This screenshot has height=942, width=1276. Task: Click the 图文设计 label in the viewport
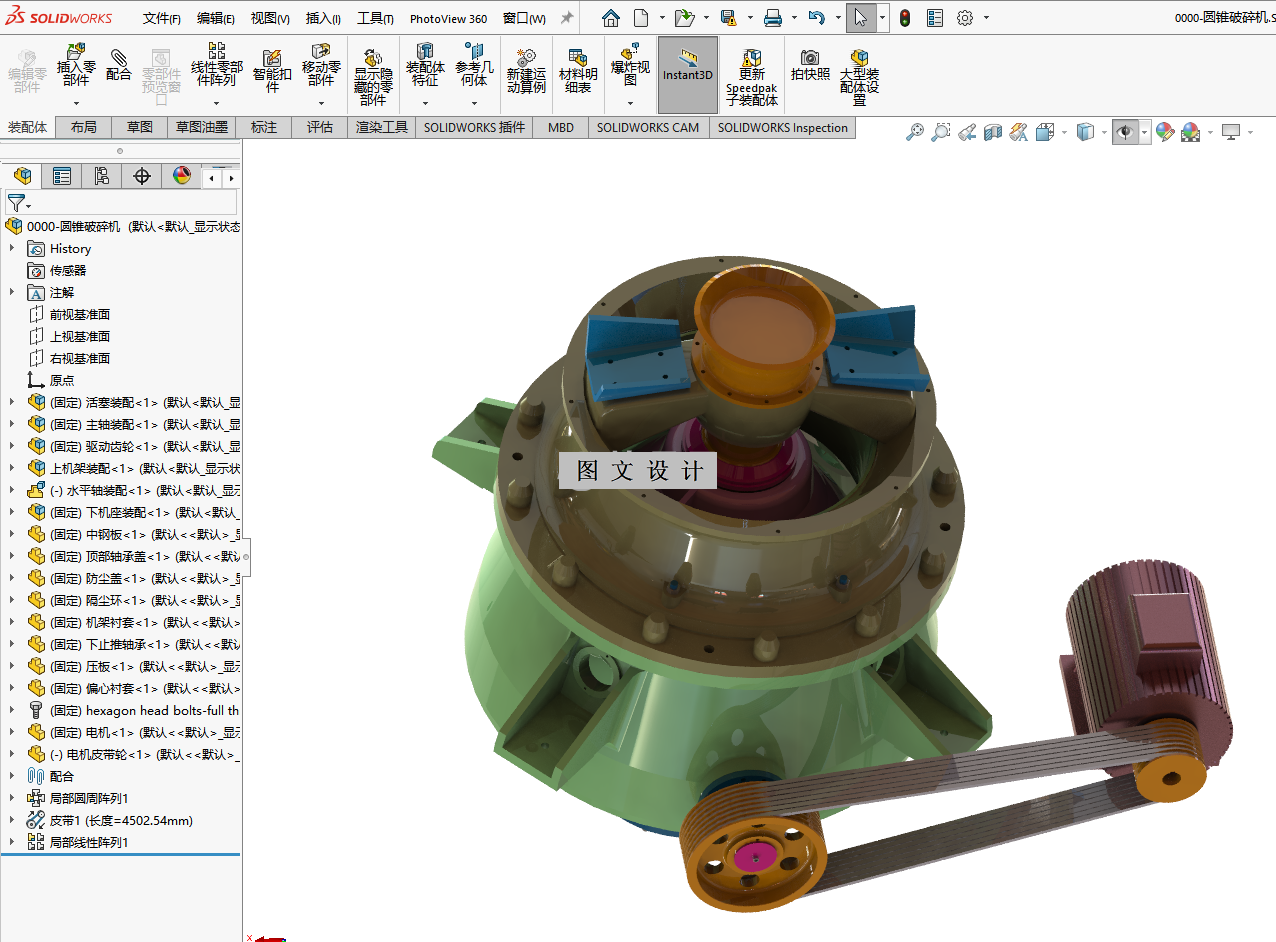(x=638, y=471)
